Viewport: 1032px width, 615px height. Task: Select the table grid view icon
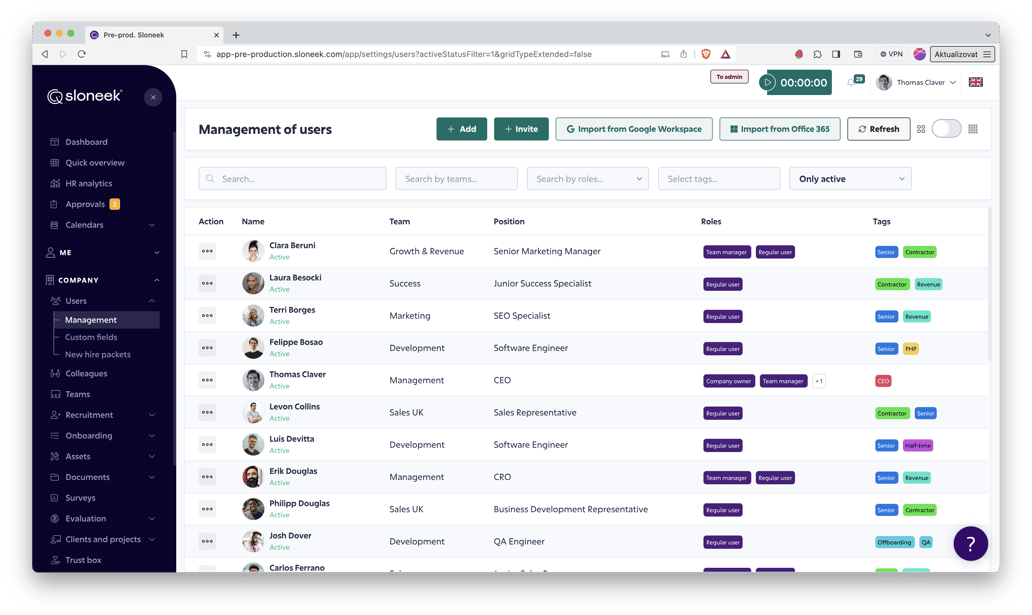(x=973, y=129)
